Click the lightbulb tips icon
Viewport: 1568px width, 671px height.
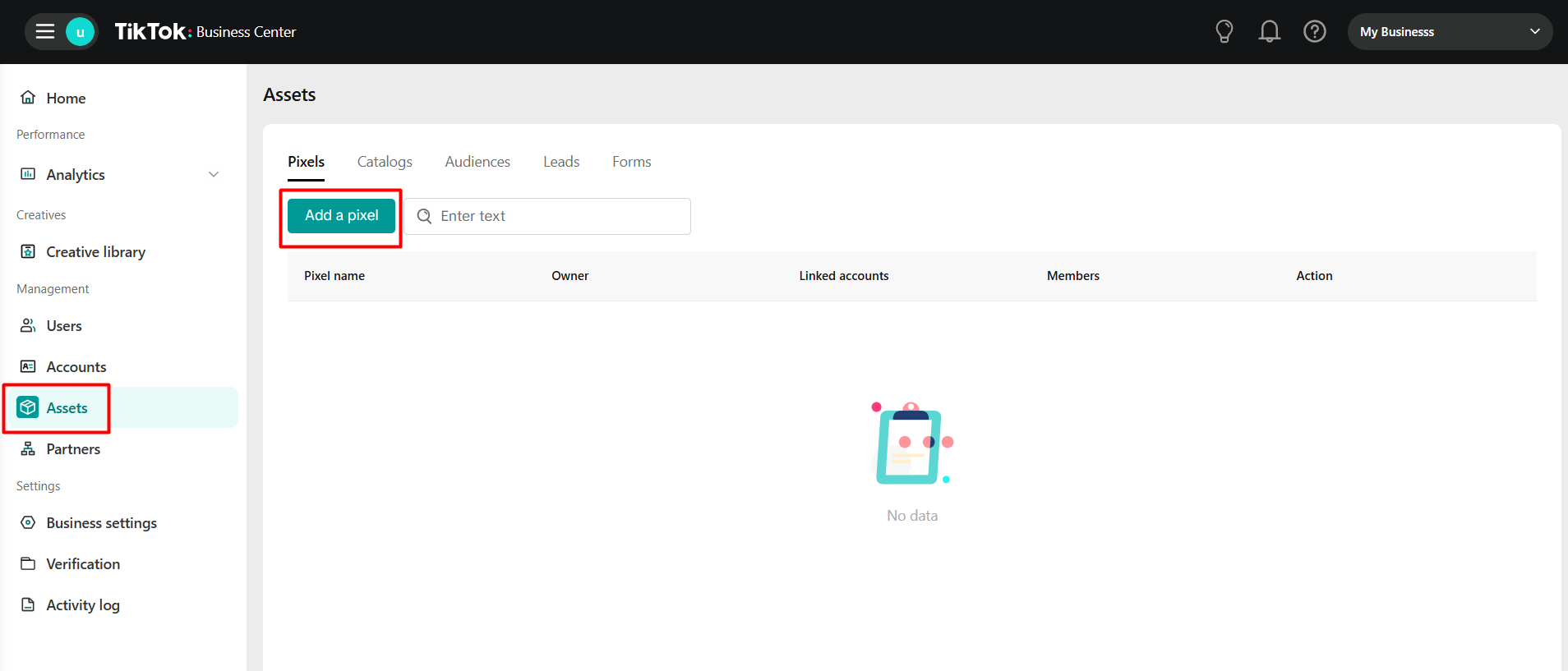[x=1224, y=32]
